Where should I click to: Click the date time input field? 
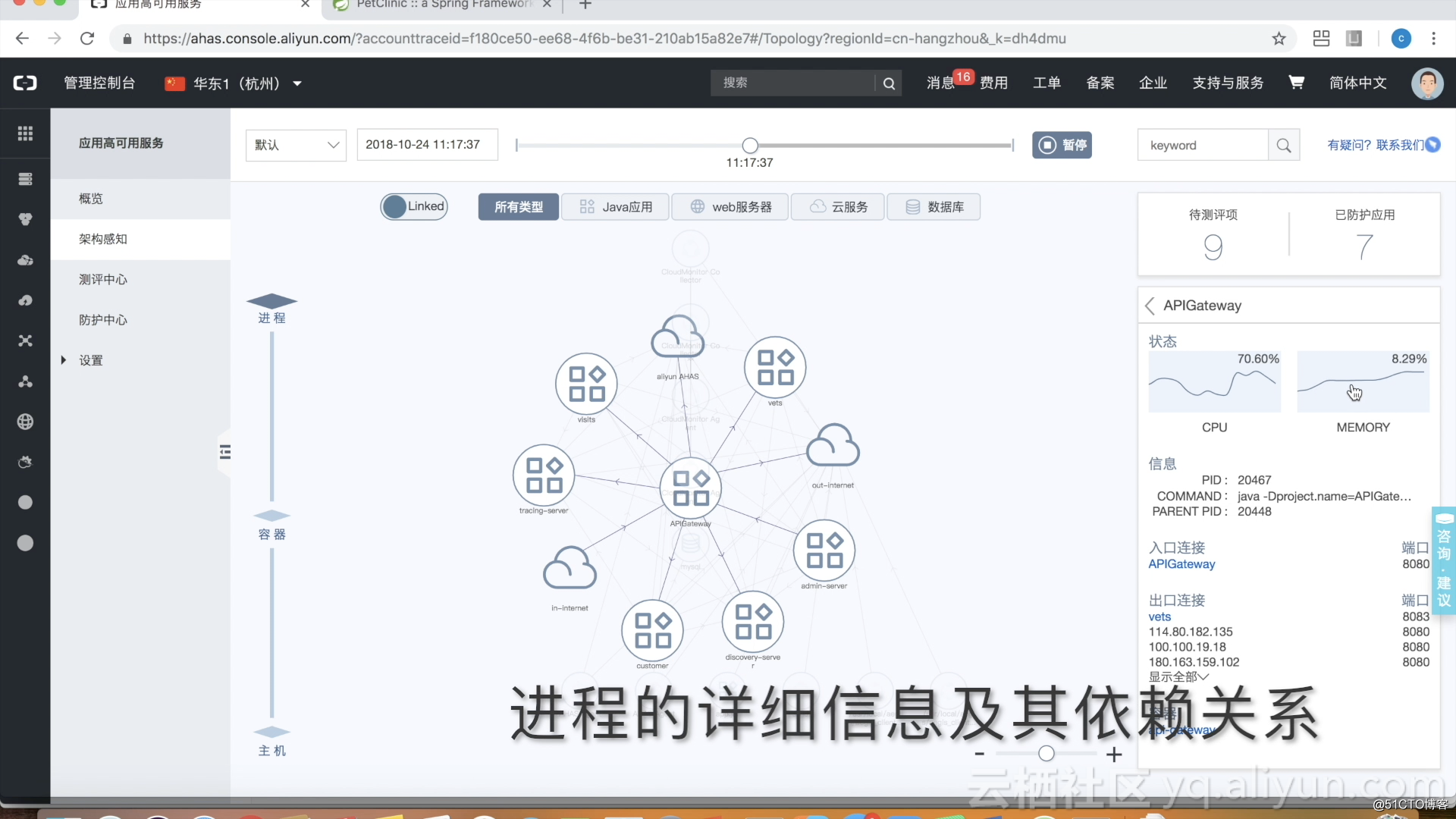click(427, 145)
